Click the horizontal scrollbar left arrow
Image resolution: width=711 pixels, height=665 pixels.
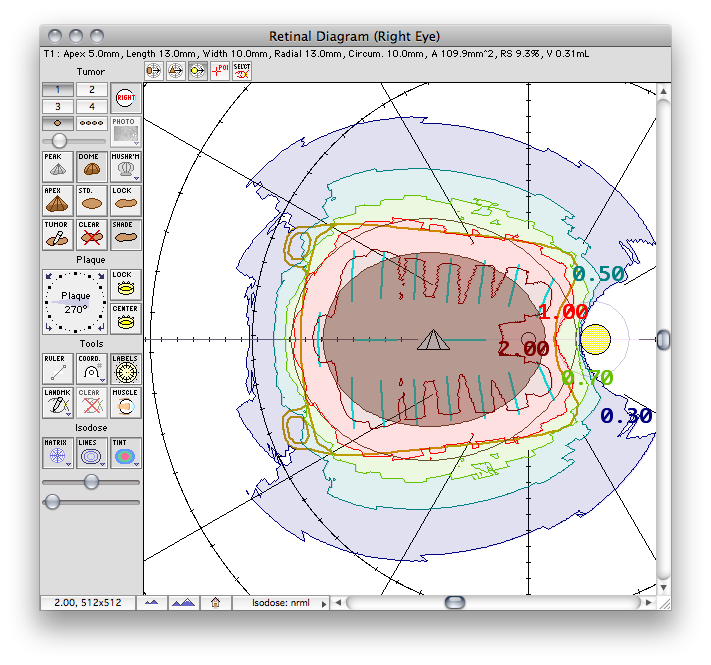(x=337, y=603)
